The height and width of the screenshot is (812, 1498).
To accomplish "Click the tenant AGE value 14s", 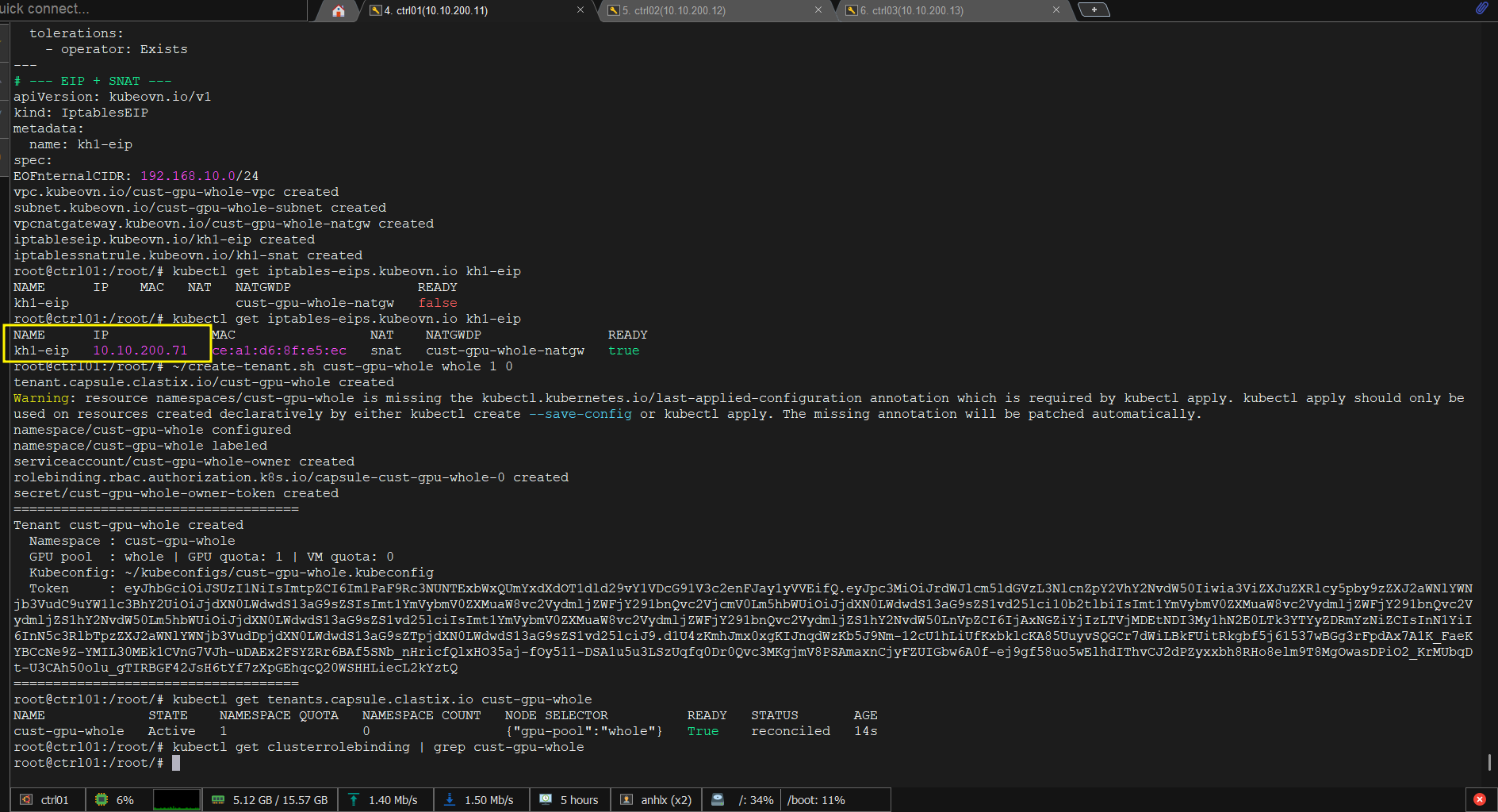I will [866, 731].
